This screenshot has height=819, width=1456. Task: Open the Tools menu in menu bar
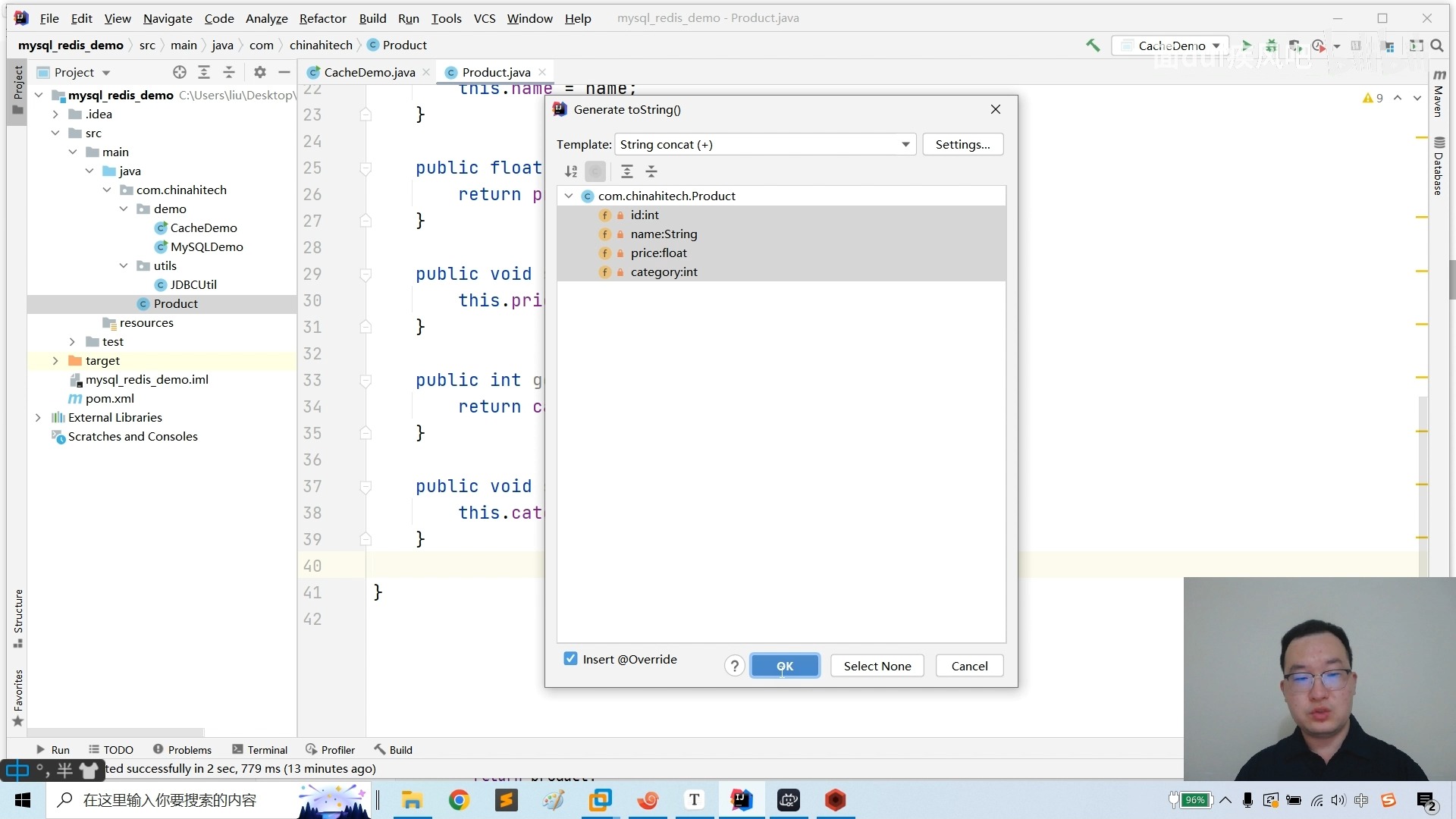click(446, 17)
